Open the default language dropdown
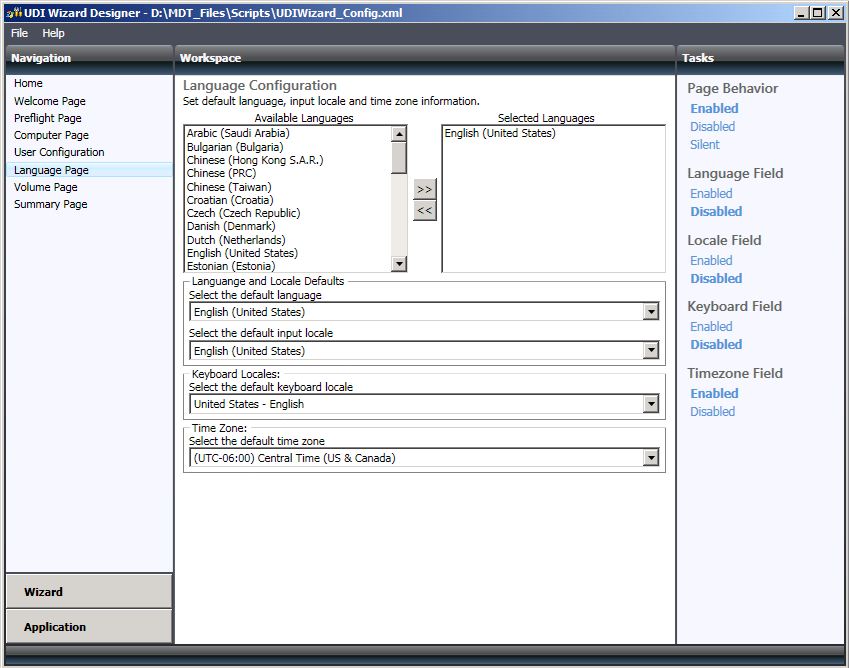Image resolution: width=849 pixels, height=668 pixels. click(651, 312)
